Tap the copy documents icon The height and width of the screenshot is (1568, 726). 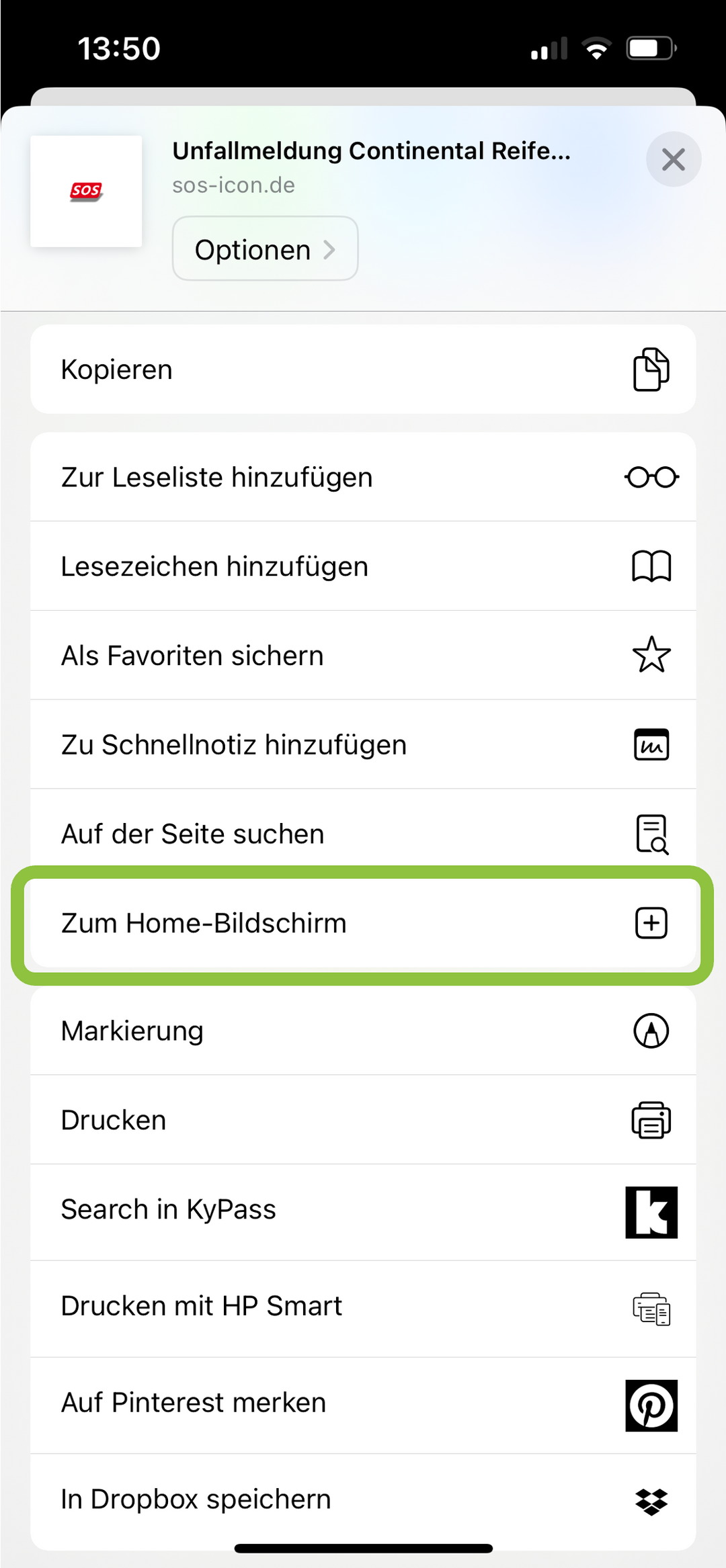click(x=651, y=369)
